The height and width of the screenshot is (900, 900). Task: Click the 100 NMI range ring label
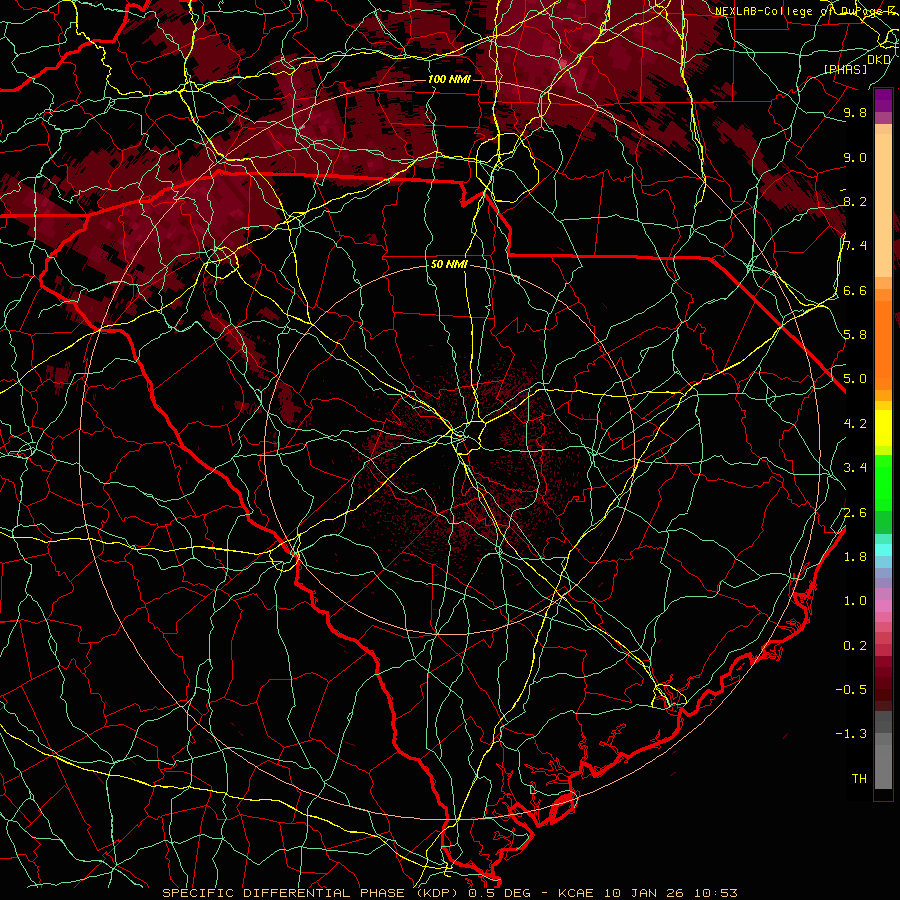click(x=449, y=79)
